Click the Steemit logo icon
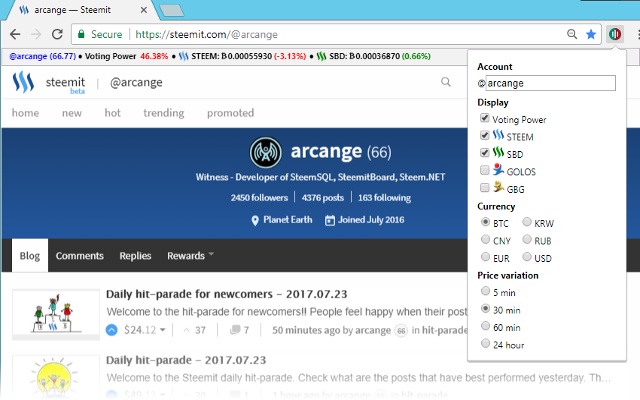Screen dimensions: 640x400 point(23,82)
